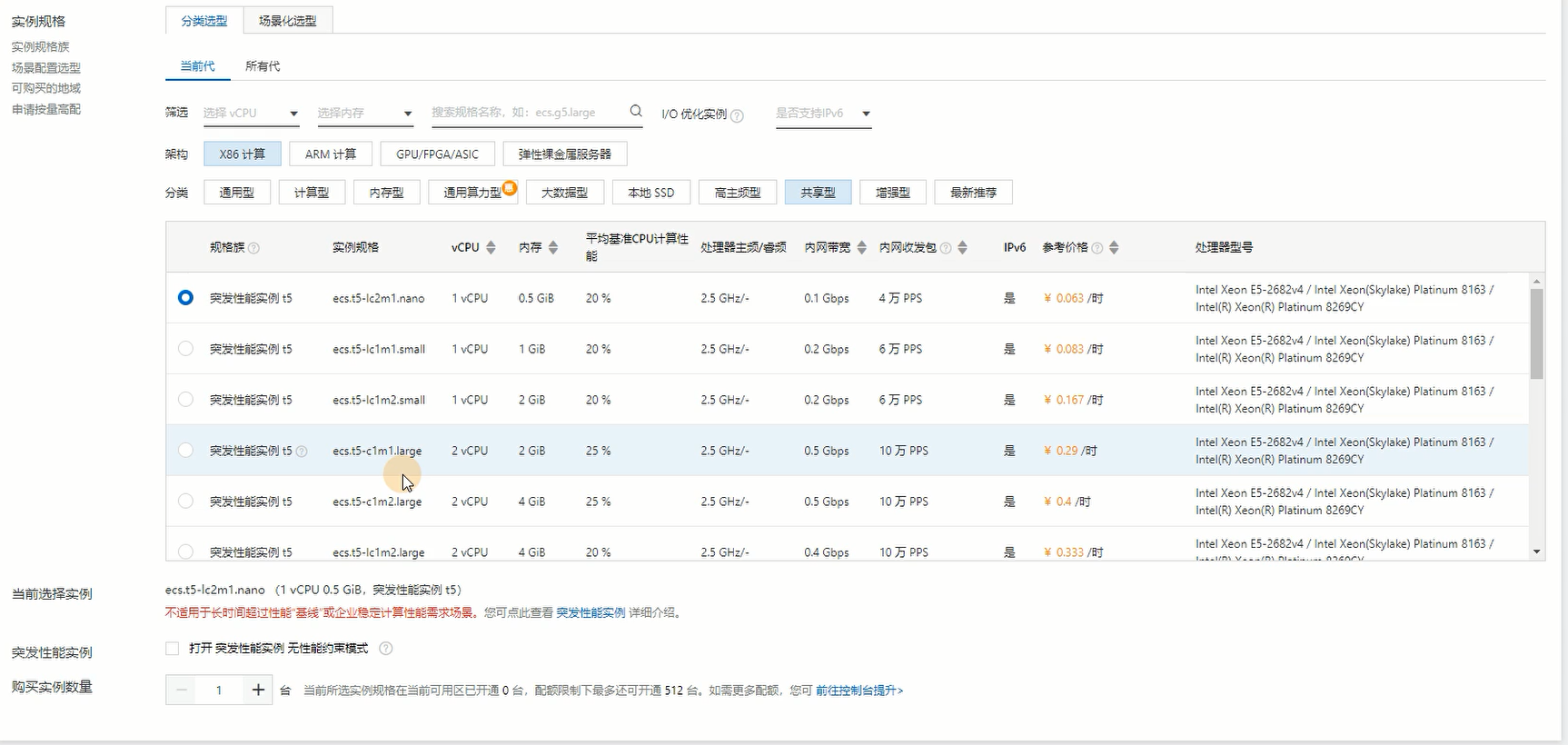Screen dimensions: 1568x745
Task: Choose 大数据型 category
Action: 565,193
